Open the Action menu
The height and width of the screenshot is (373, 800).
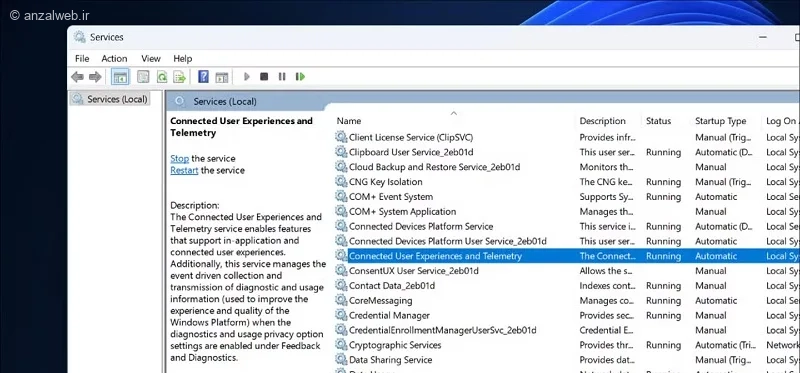click(114, 58)
